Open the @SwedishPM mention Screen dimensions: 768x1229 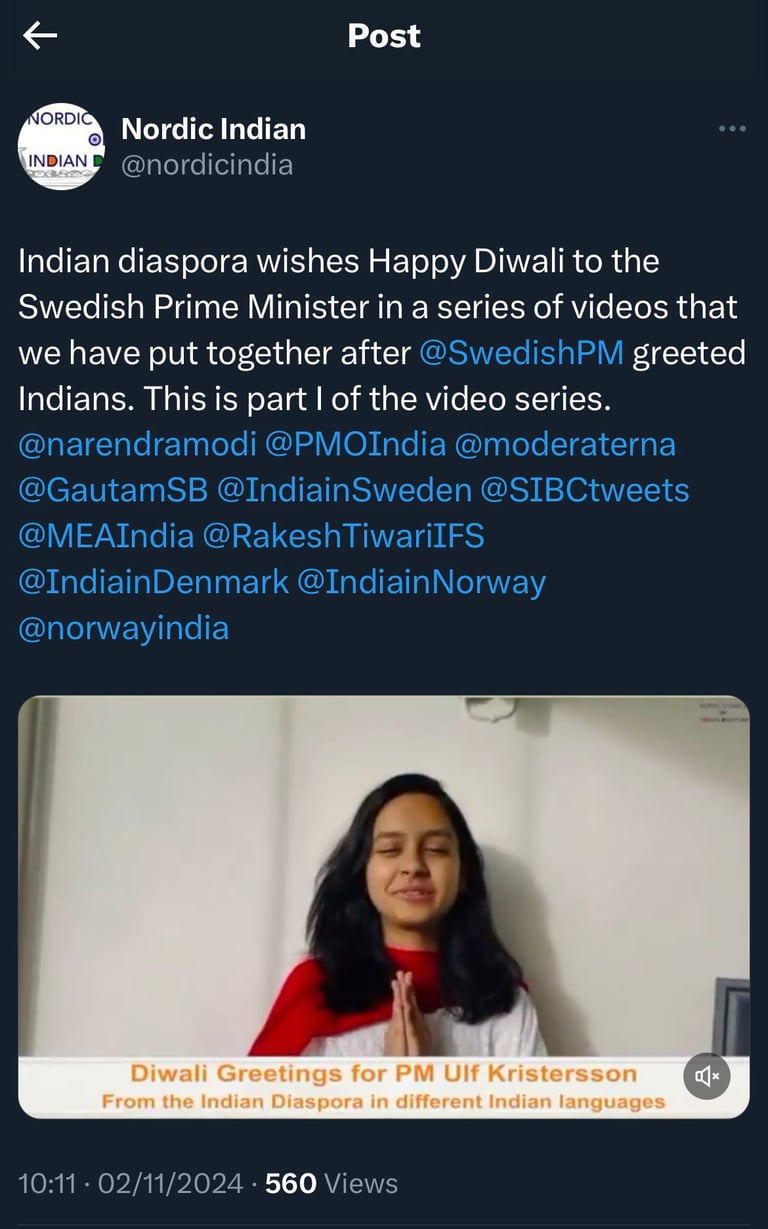coord(522,354)
